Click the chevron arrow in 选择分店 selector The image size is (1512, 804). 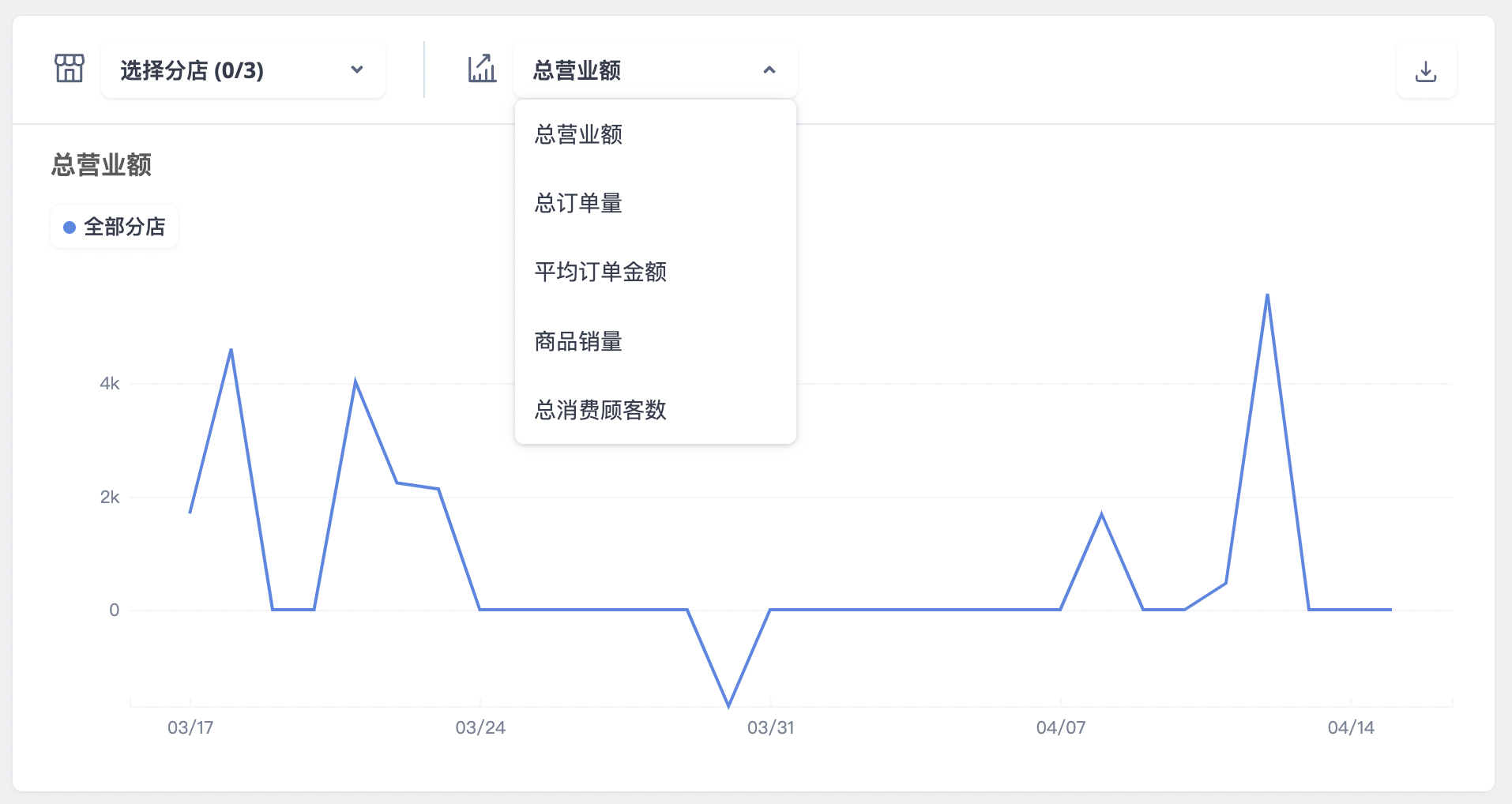357,70
